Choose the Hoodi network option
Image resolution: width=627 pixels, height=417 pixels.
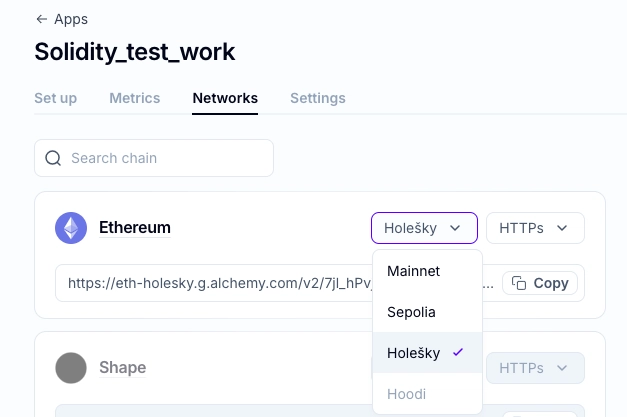point(427,394)
